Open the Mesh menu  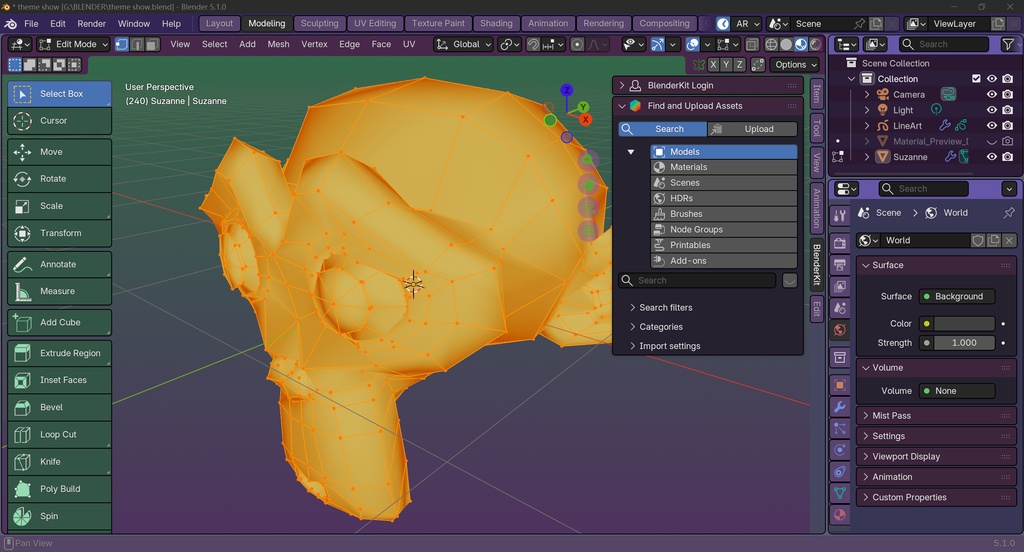(x=278, y=44)
